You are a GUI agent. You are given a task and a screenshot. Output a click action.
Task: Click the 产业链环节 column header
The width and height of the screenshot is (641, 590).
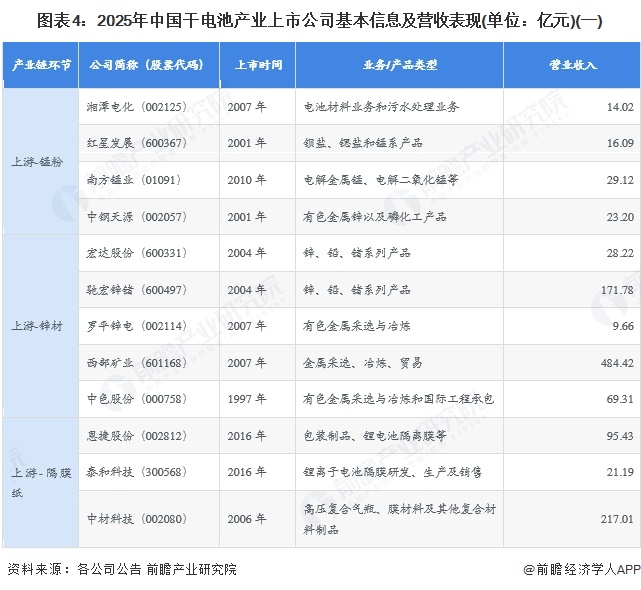tap(41, 65)
